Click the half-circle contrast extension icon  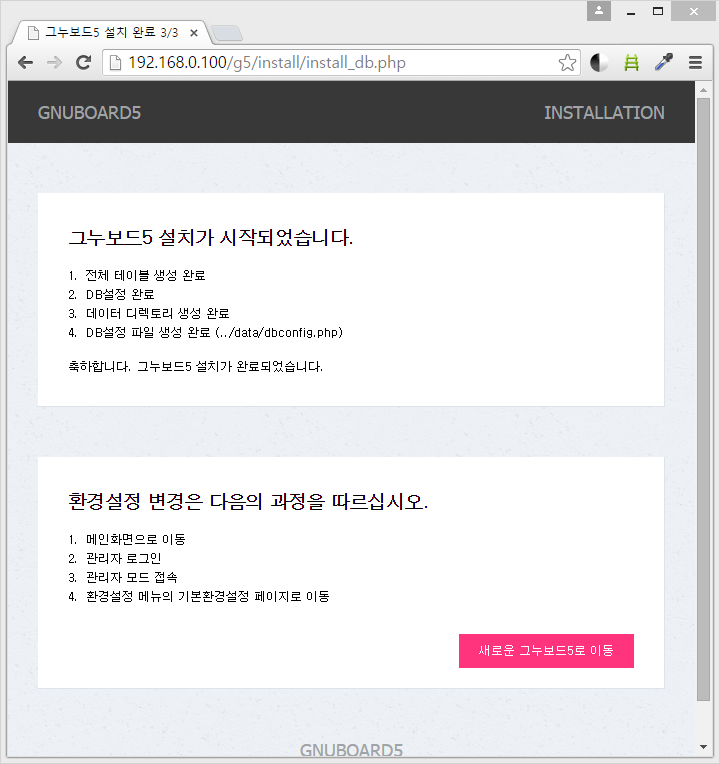(x=599, y=62)
